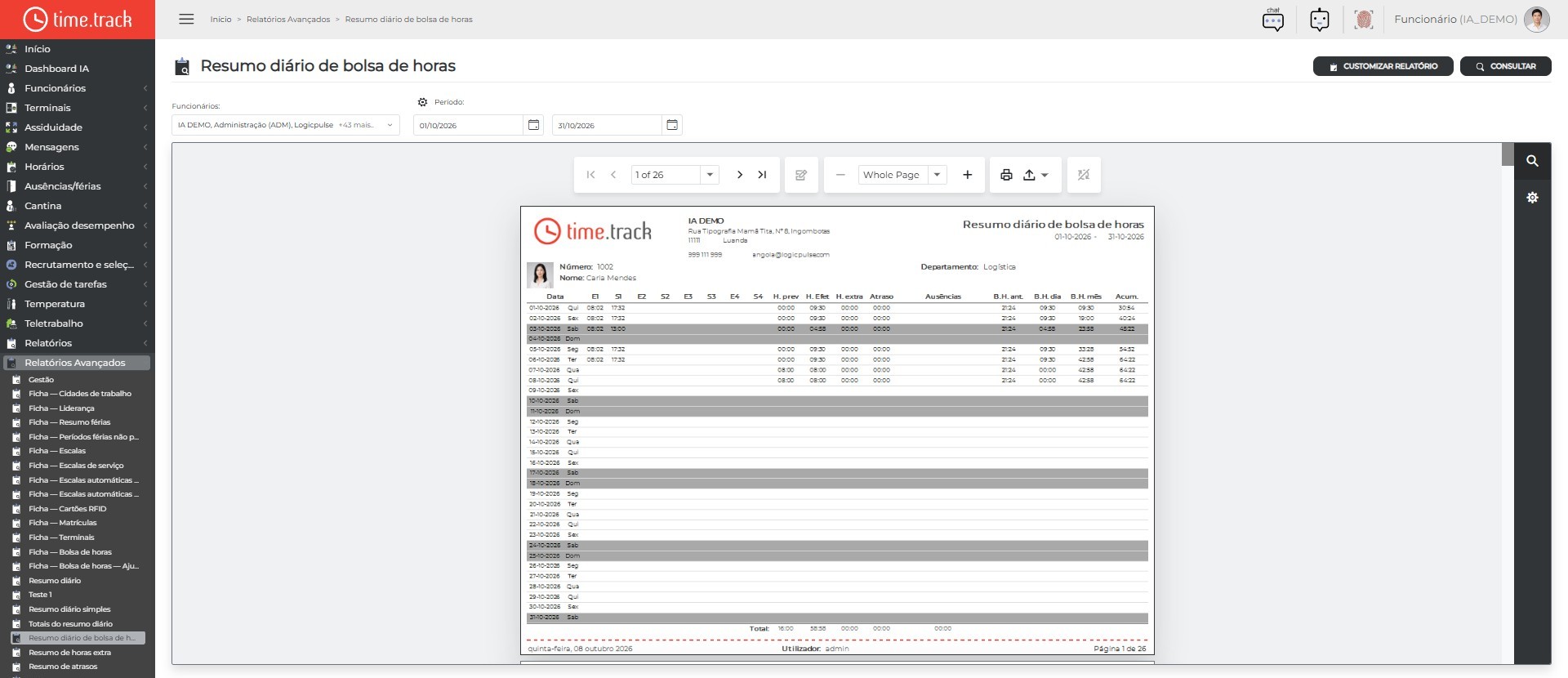1568x678 pixels.
Task: Go to next report page
Action: coord(739,175)
